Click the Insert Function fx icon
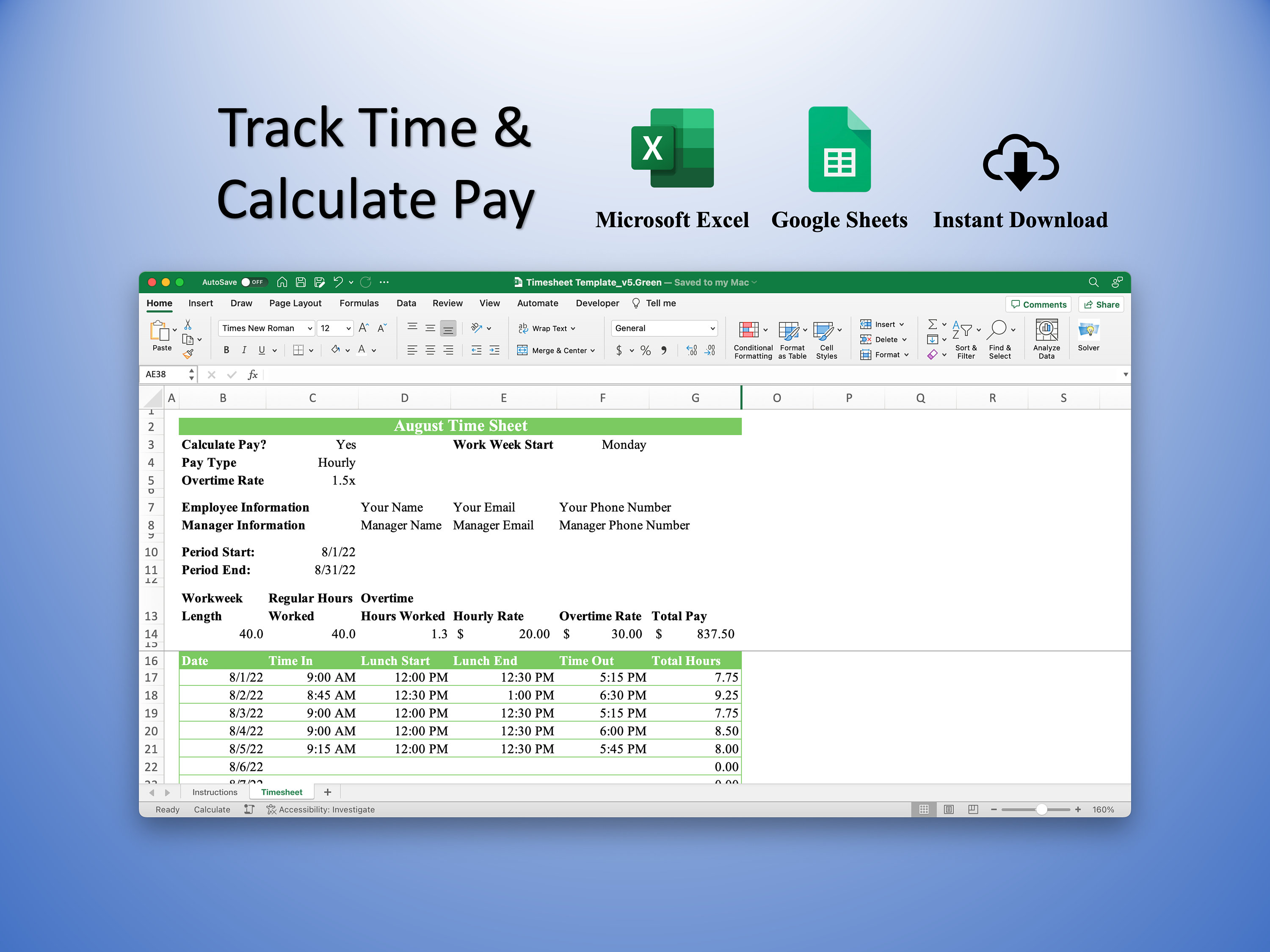 click(x=252, y=374)
